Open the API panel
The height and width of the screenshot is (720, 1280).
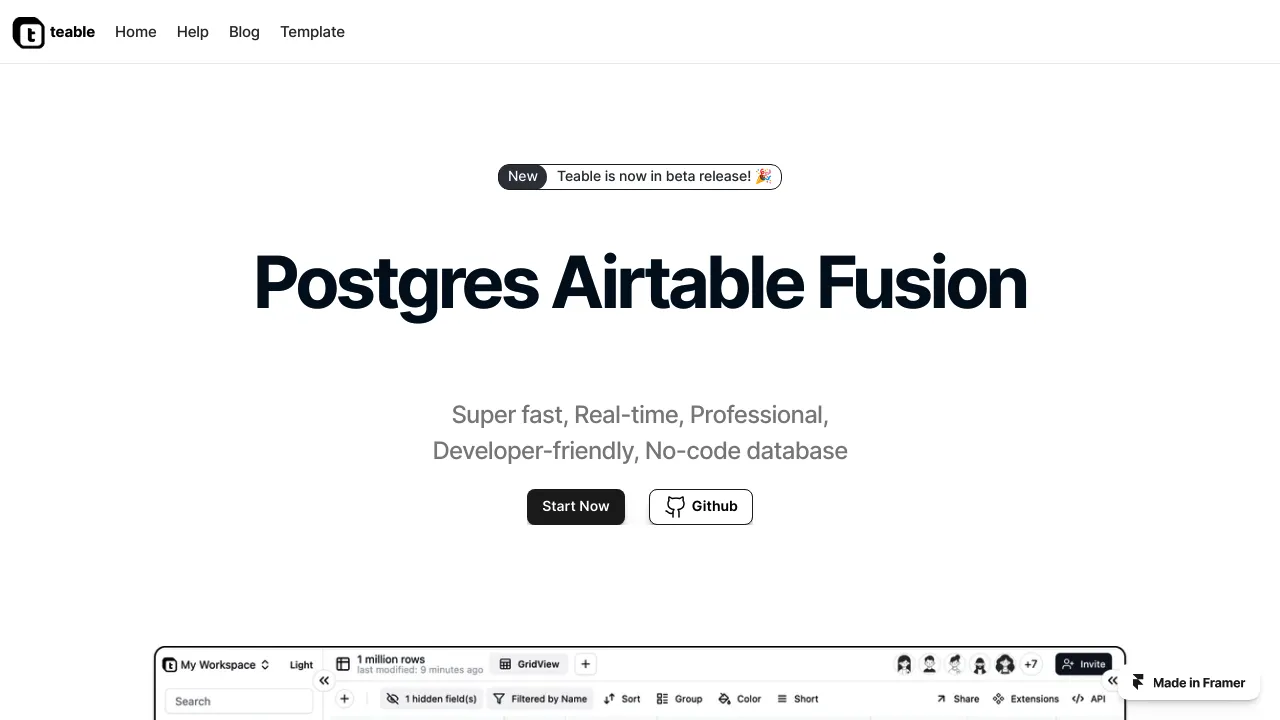[1089, 699]
